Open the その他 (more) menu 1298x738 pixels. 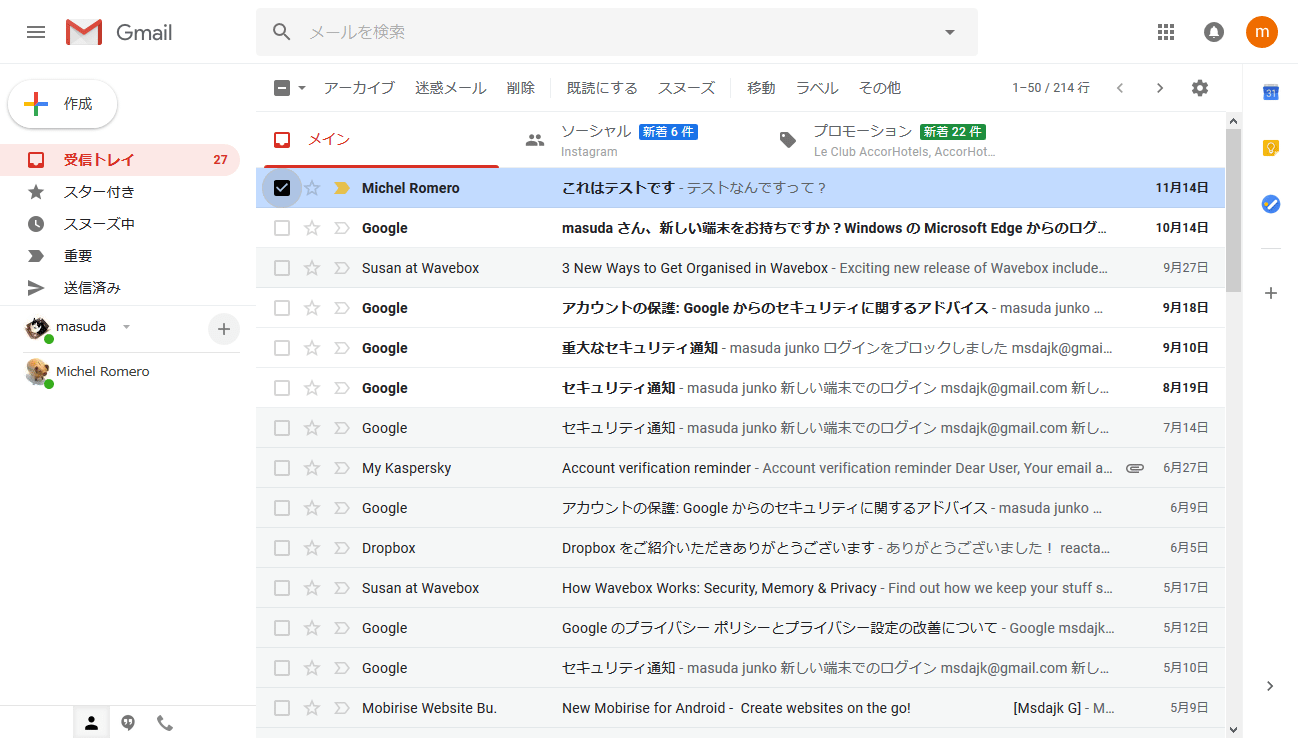coord(880,88)
